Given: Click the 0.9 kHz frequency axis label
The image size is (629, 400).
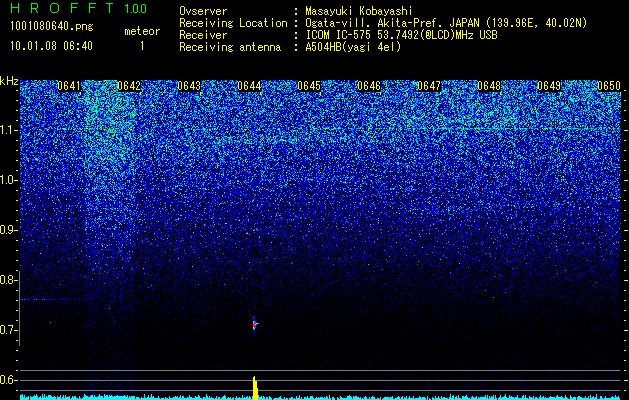Looking at the screenshot, I should click(x=9, y=230).
